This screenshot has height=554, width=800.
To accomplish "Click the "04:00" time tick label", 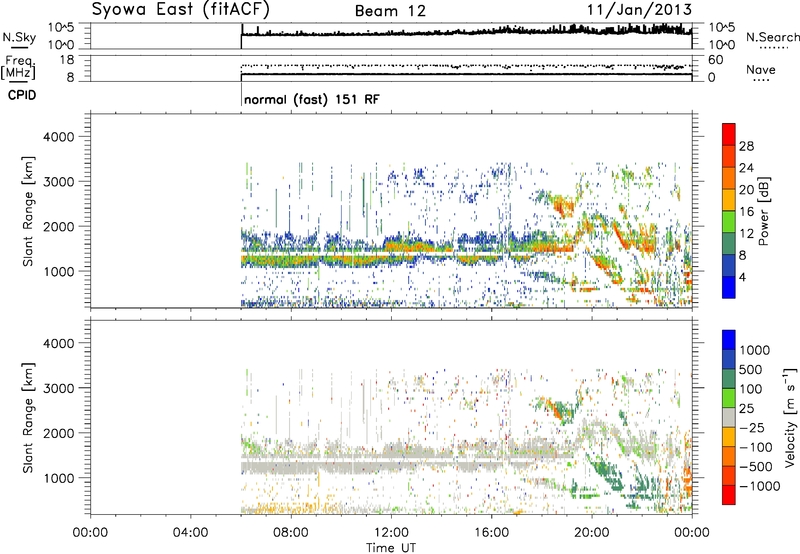I will point(190,533).
